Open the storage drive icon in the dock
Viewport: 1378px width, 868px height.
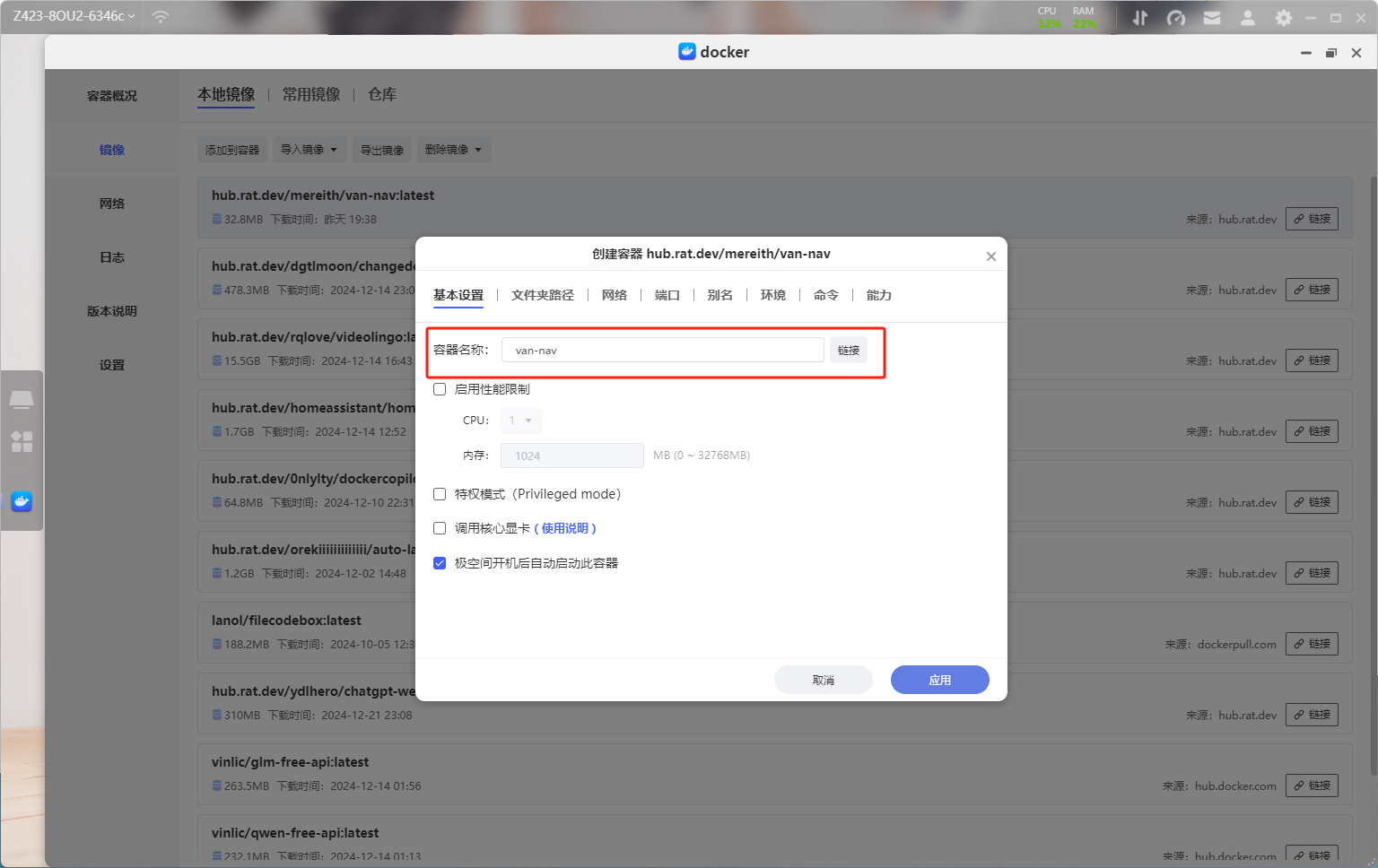coord(22,399)
